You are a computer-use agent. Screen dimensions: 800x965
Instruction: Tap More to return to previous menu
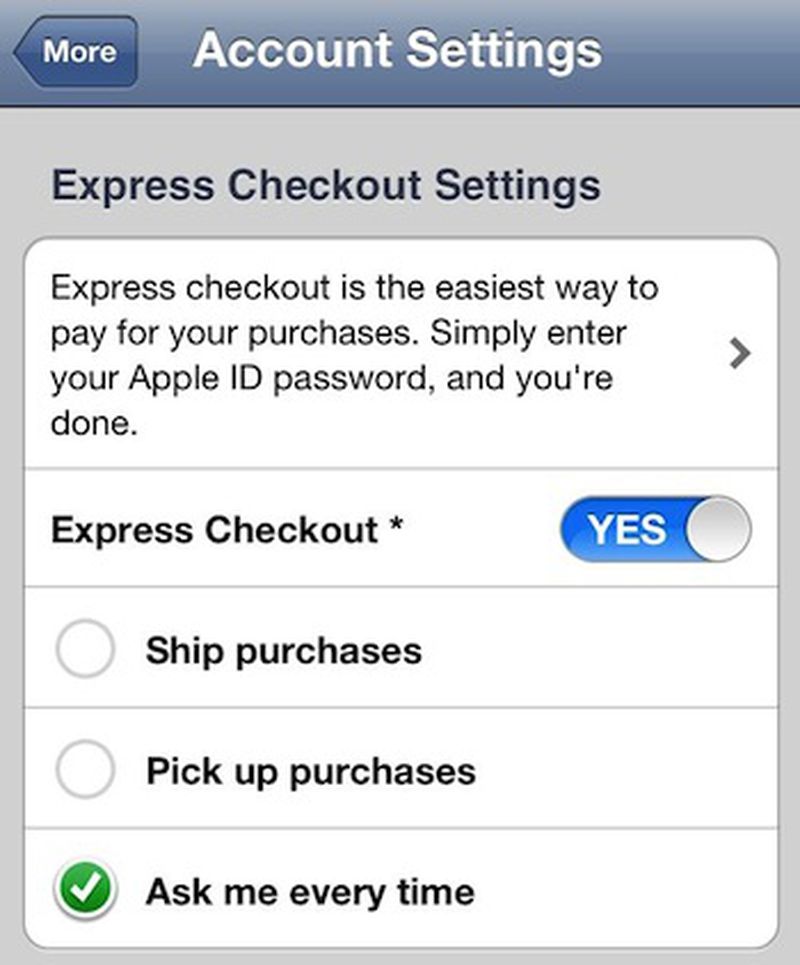point(75,52)
